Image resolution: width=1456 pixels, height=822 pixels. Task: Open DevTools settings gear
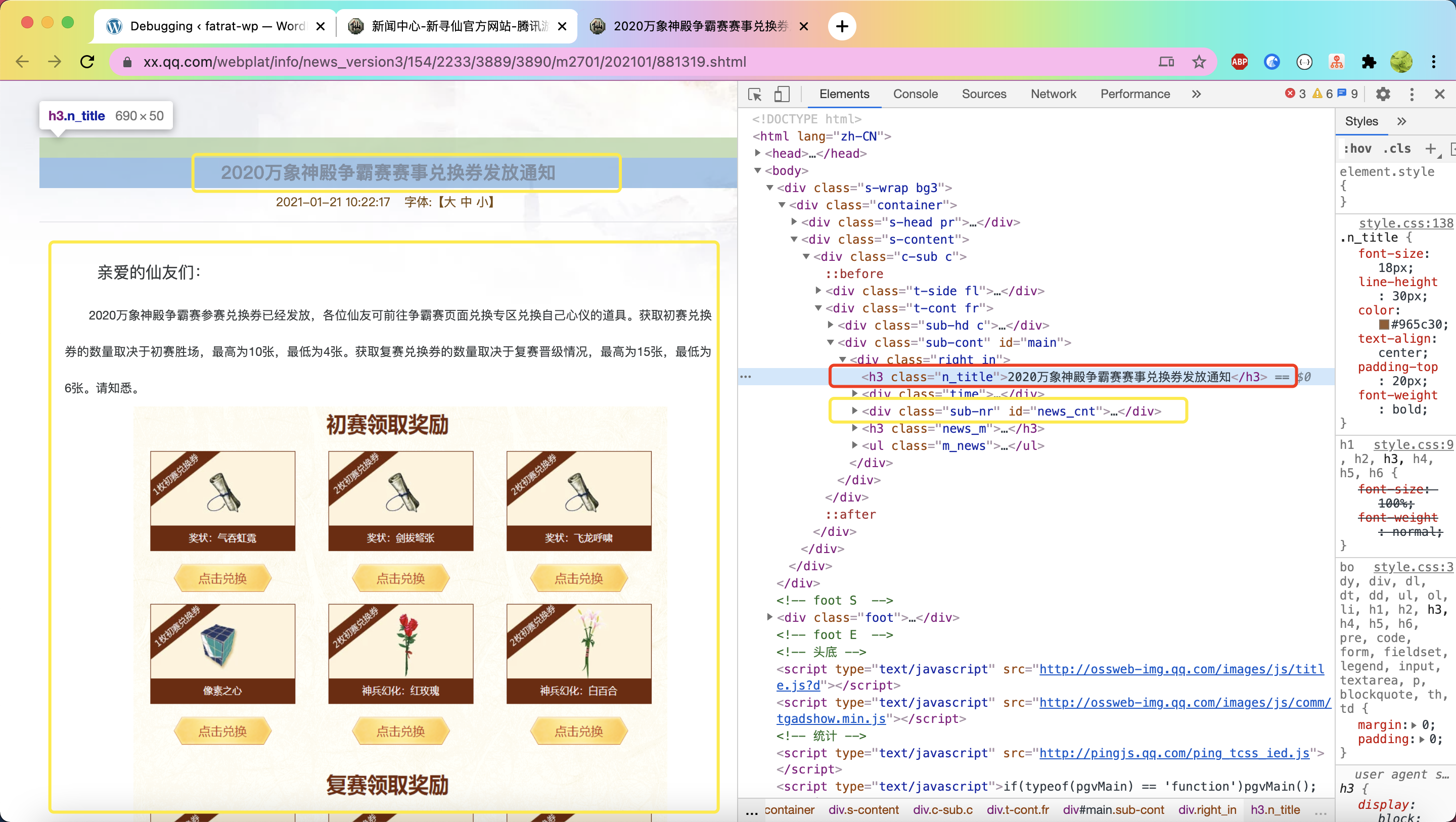1383,94
